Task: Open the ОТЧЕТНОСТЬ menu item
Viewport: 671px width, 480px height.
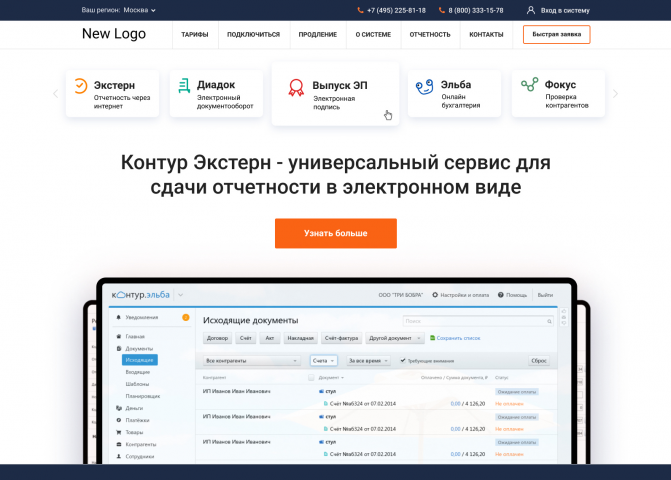Action: coord(430,35)
